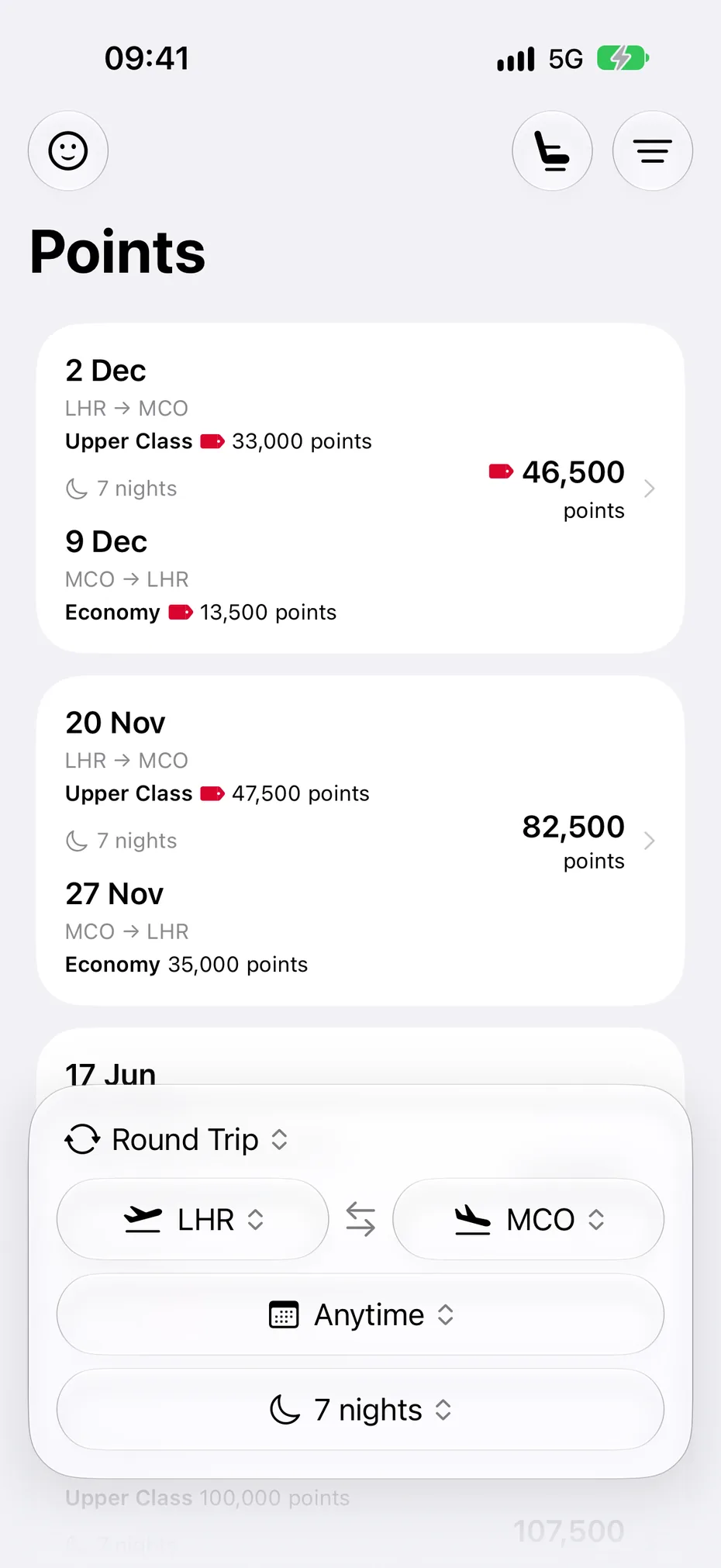The width and height of the screenshot is (721, 1568).
Task: Change the 7 nights duration dropdown
Action: (360, 1409)
